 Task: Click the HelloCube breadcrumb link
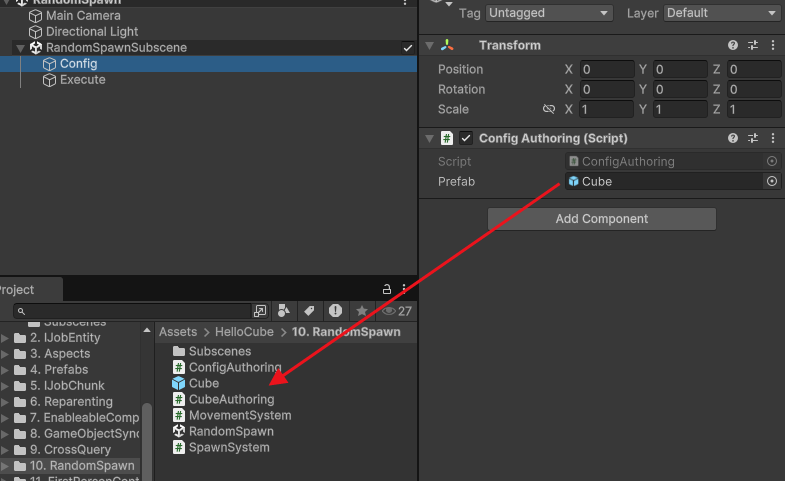point(244,332)
